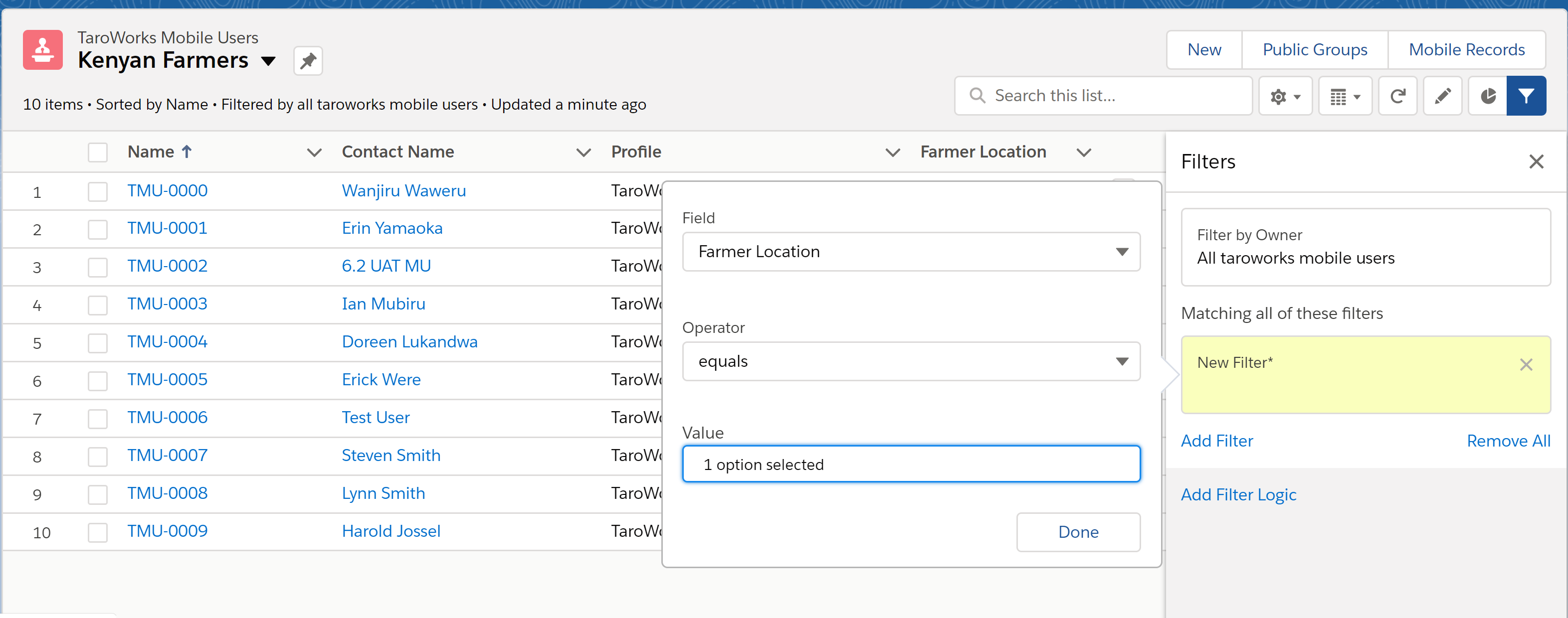
Task: Click the sort arrow next to Name
Action: click(x=187, y=152)
